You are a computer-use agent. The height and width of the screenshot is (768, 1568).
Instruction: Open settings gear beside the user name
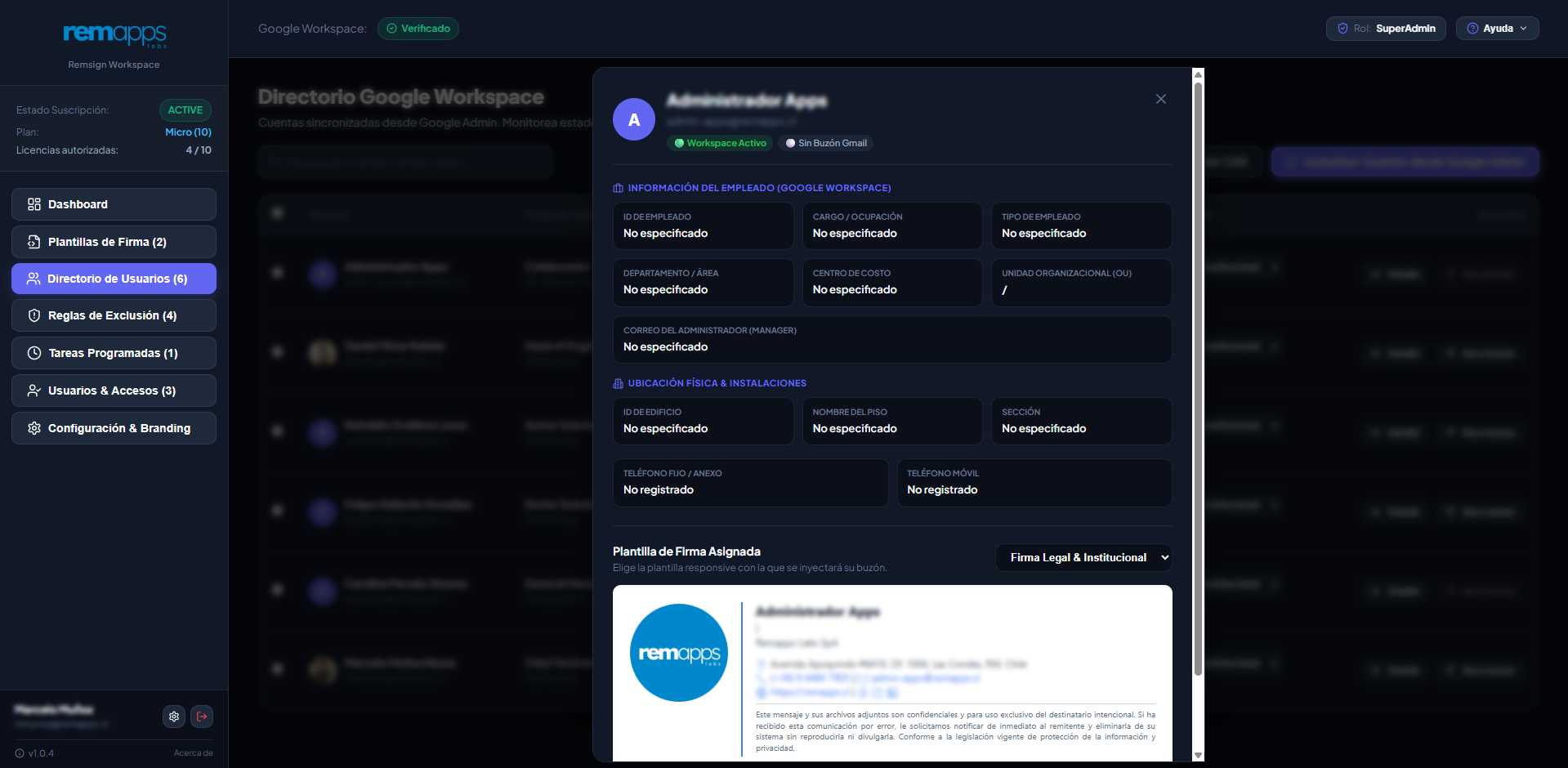point(174,717)
